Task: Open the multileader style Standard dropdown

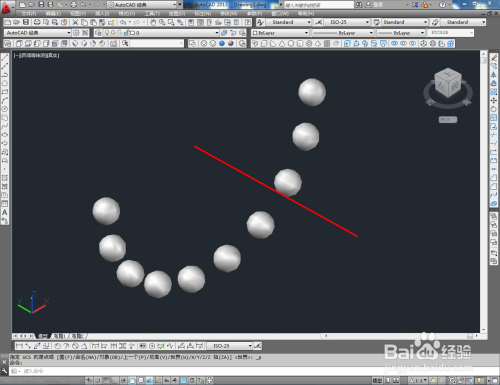Action: point(463,22)
